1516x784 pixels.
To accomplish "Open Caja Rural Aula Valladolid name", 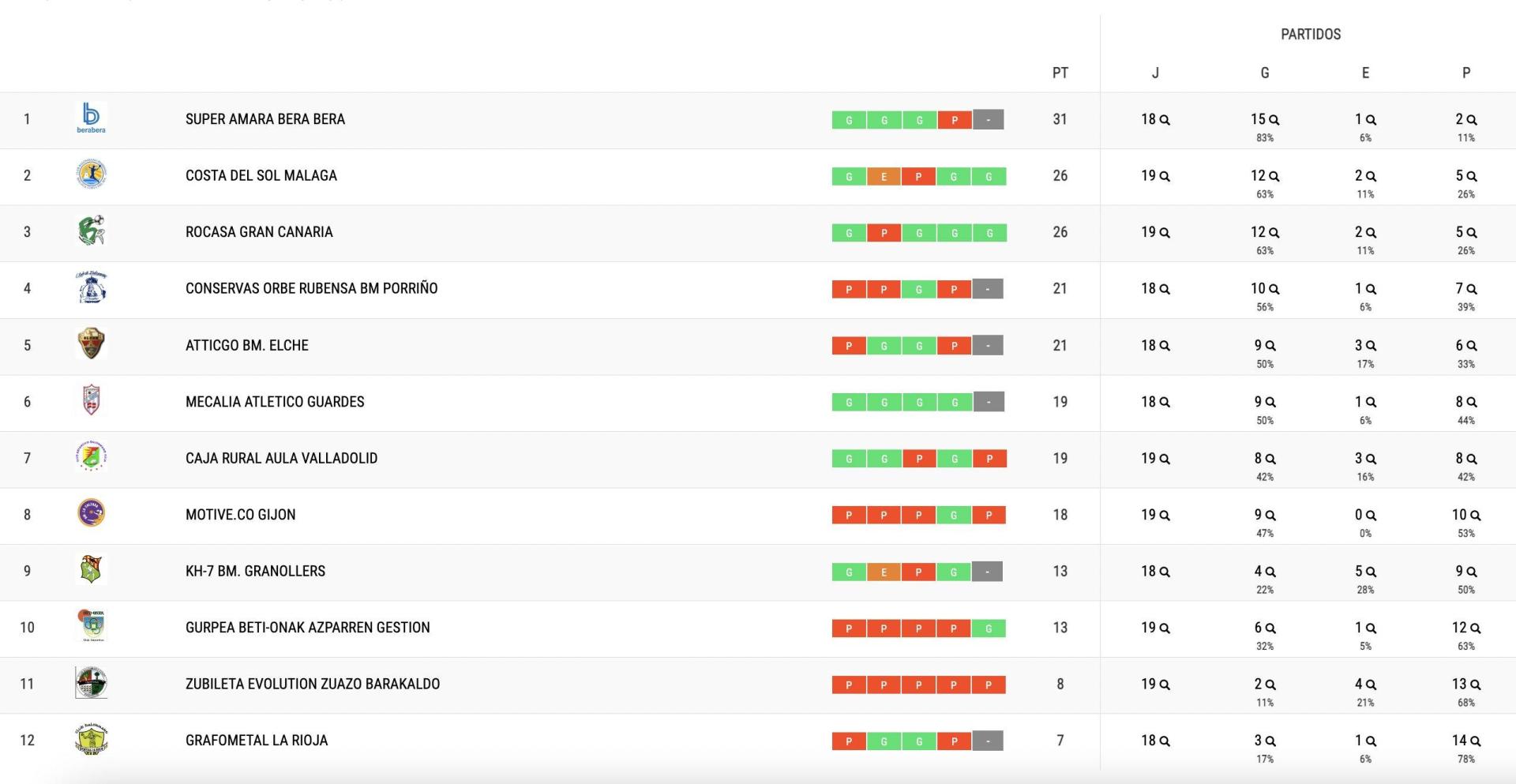I will tap(281, 458).
